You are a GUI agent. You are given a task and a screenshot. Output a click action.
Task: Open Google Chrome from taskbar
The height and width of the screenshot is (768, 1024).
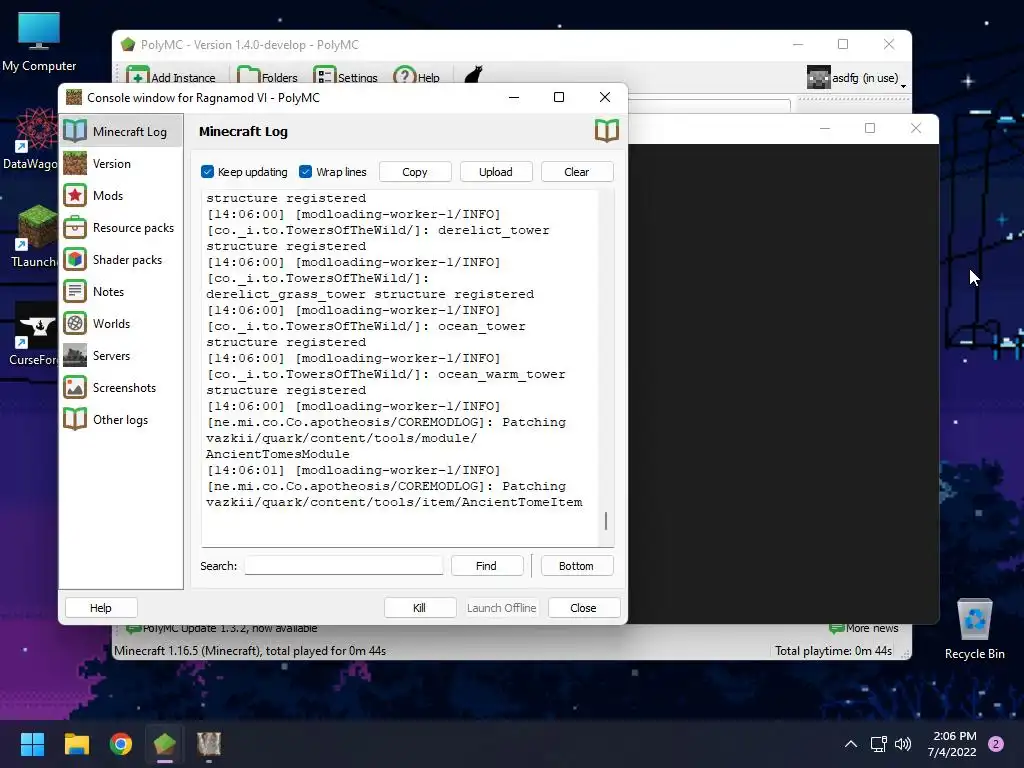(x=121, y=744)
